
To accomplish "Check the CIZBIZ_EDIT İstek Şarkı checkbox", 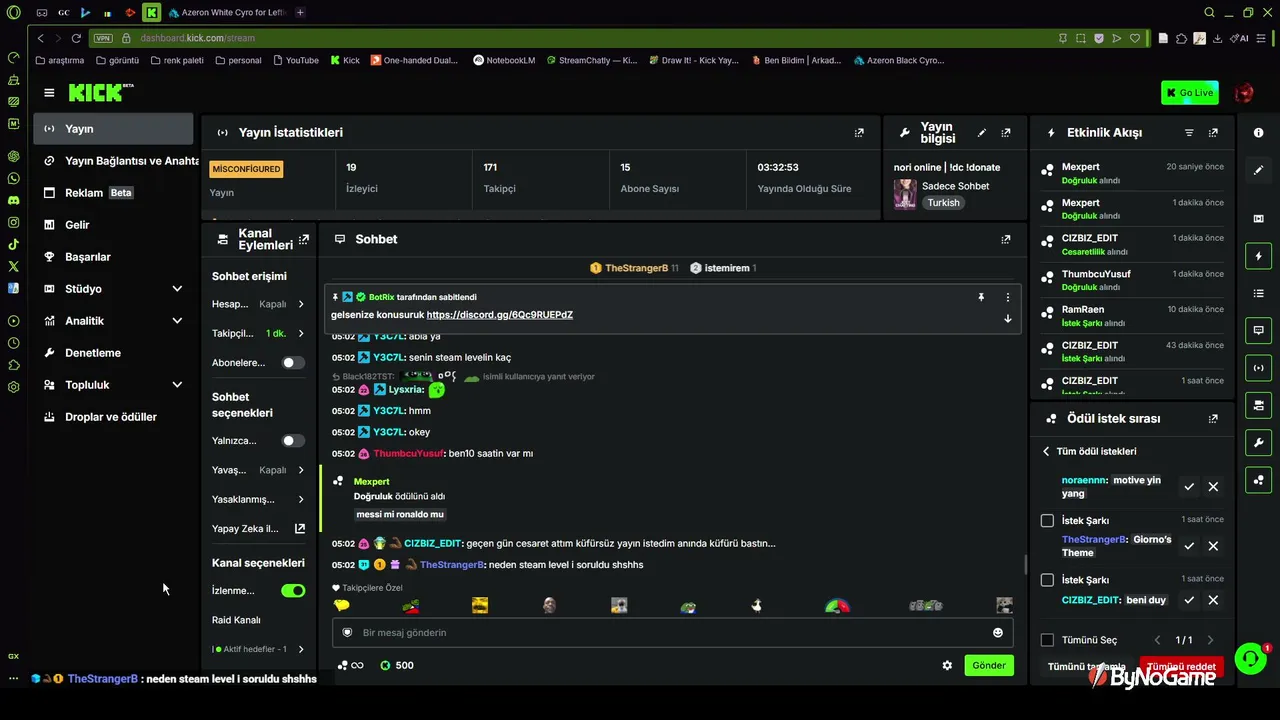I will point(1047,580).
